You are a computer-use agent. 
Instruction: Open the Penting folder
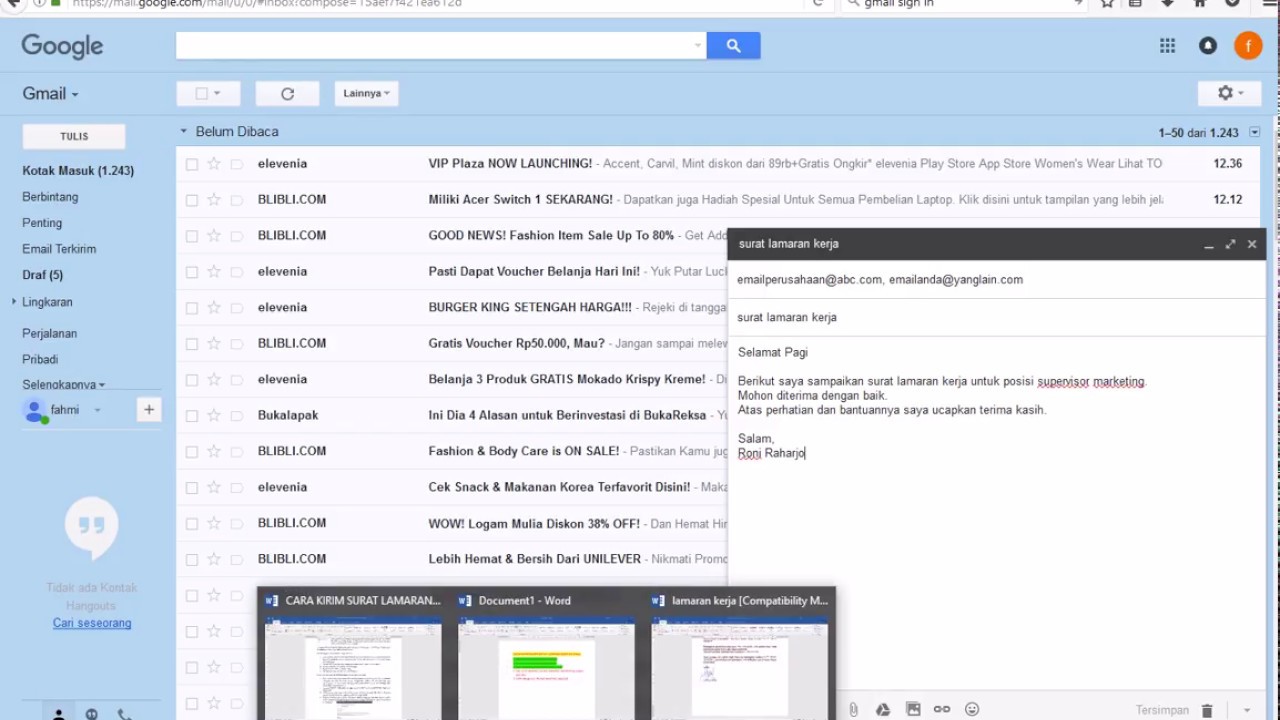[x=42, y=223]
